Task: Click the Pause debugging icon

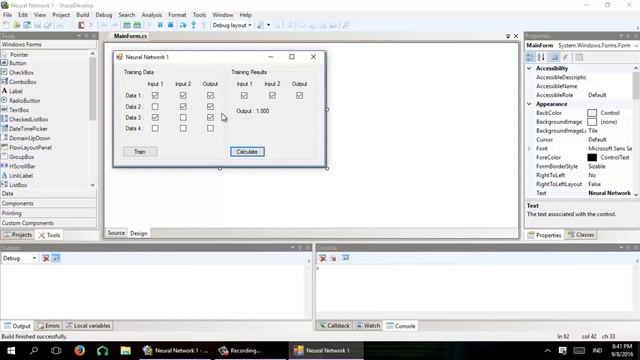Action: [x=160, y=25]
